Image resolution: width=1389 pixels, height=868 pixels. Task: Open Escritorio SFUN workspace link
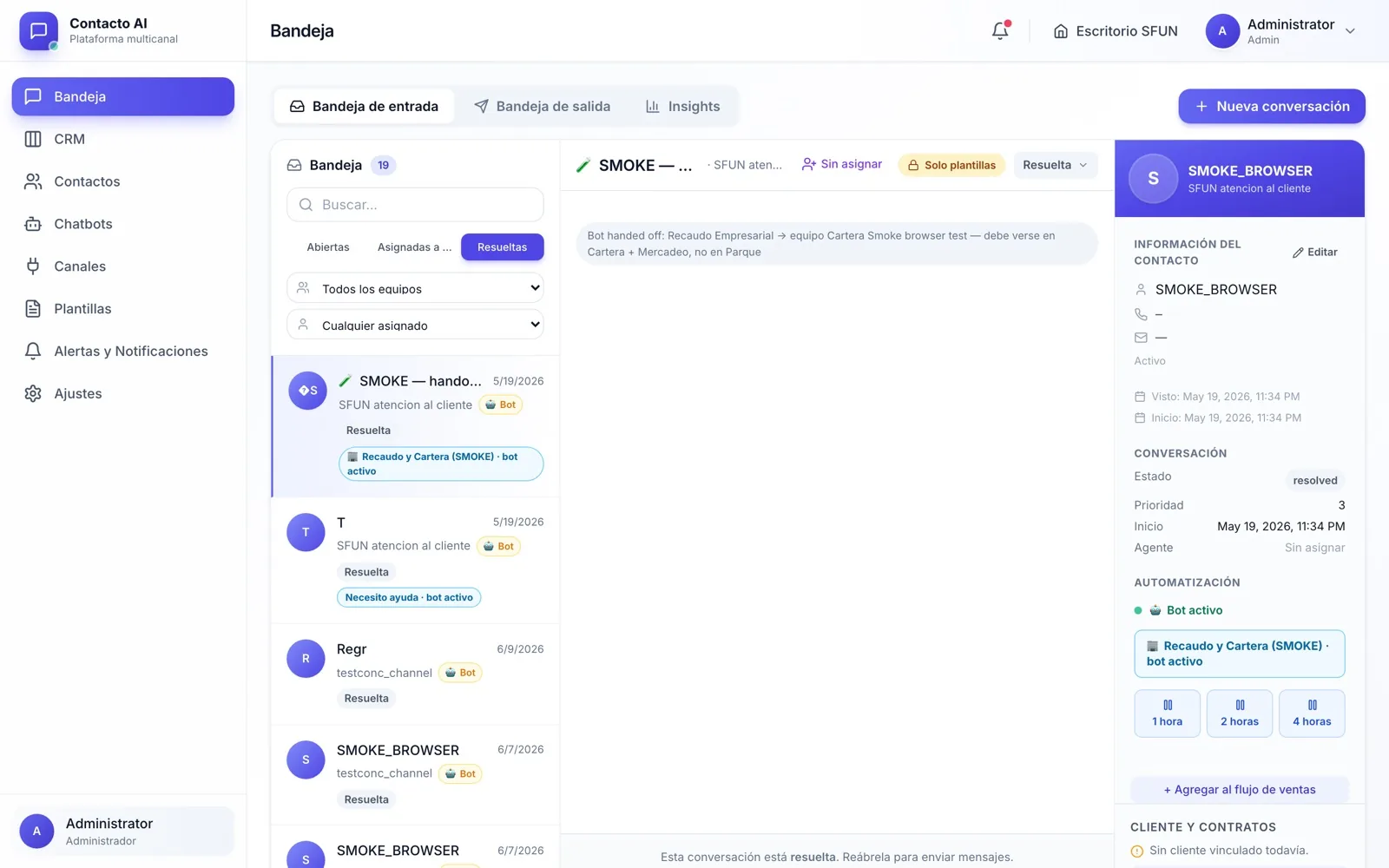(1116, 31)
